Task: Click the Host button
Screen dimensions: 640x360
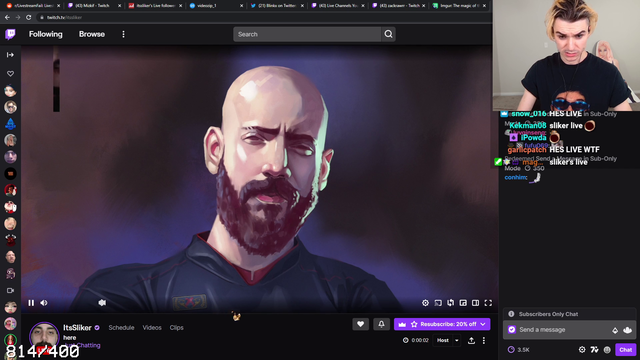Action: point(443,340)
